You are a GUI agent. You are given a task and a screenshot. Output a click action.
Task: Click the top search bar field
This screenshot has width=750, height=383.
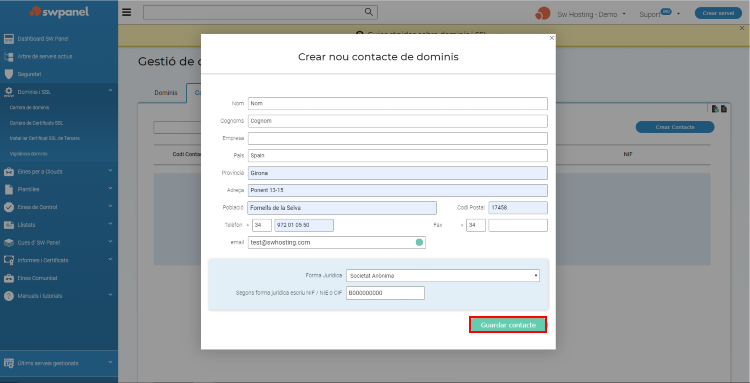[x=260, y=12]
